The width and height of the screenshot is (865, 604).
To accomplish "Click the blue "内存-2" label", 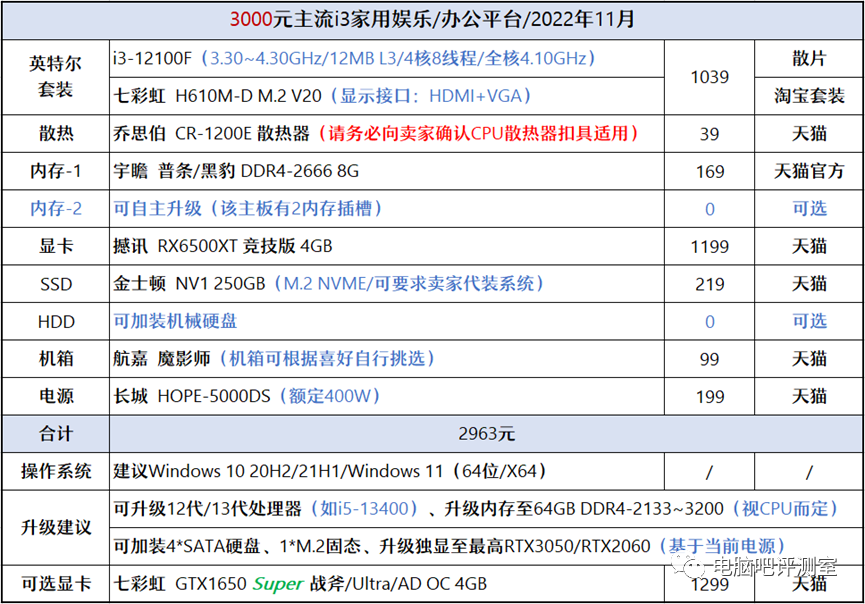I will point(56,209).
